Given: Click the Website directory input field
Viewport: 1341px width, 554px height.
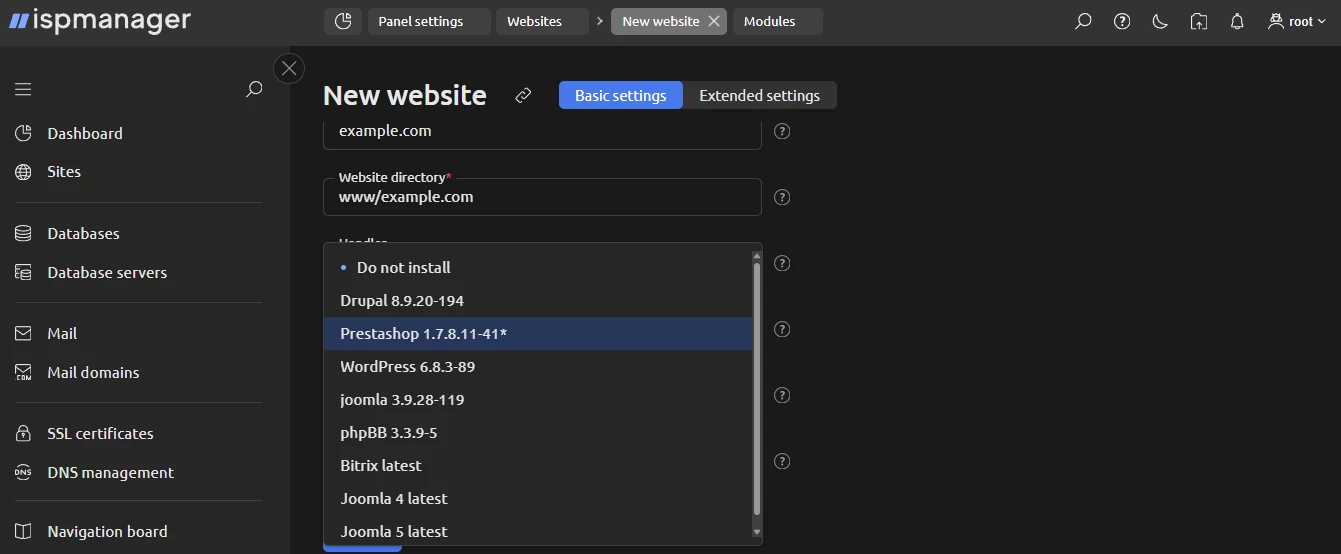Looking at the screenshot, I should 542,197.
